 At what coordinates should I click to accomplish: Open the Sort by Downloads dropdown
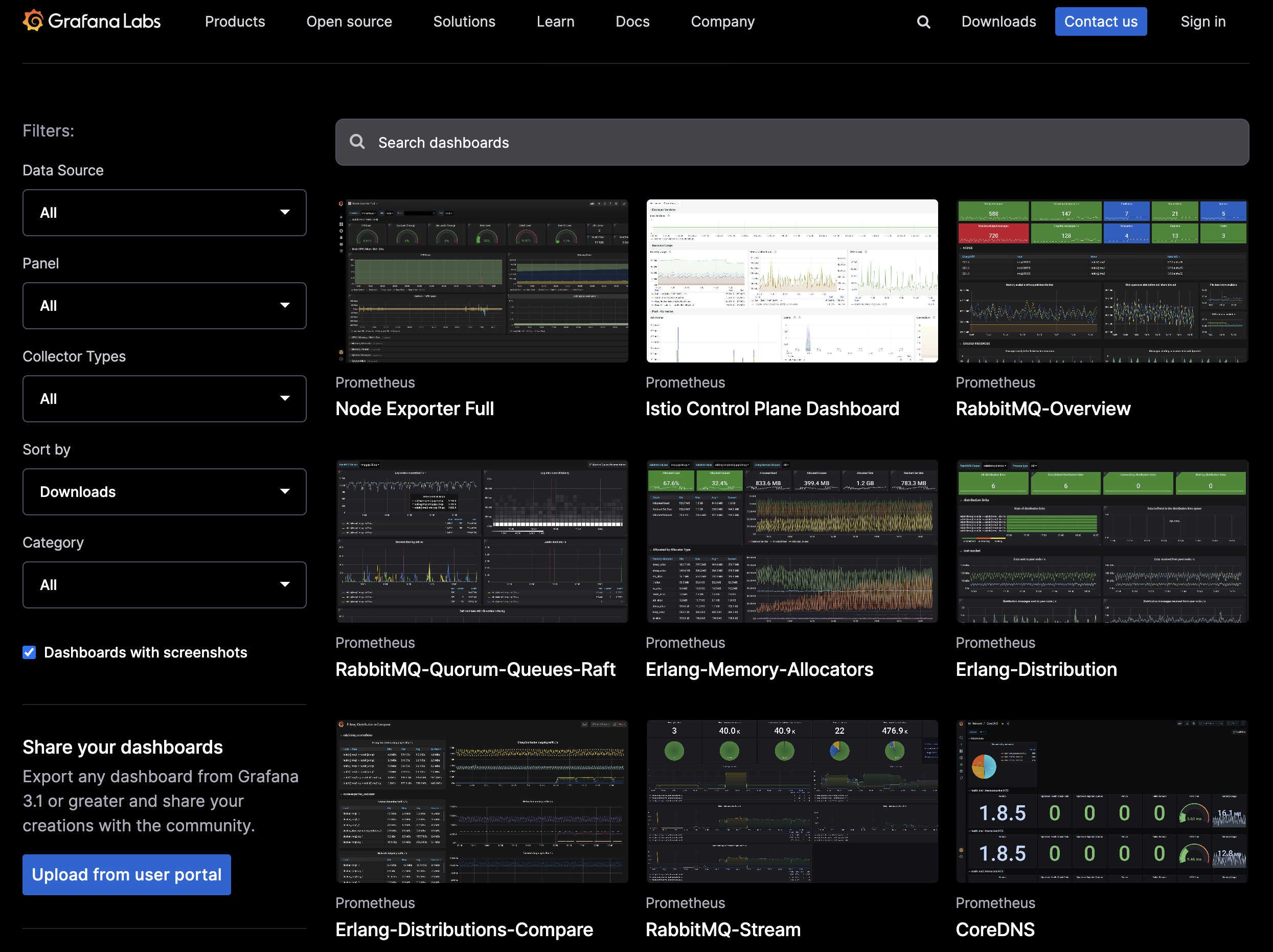(x=164, y=491)
